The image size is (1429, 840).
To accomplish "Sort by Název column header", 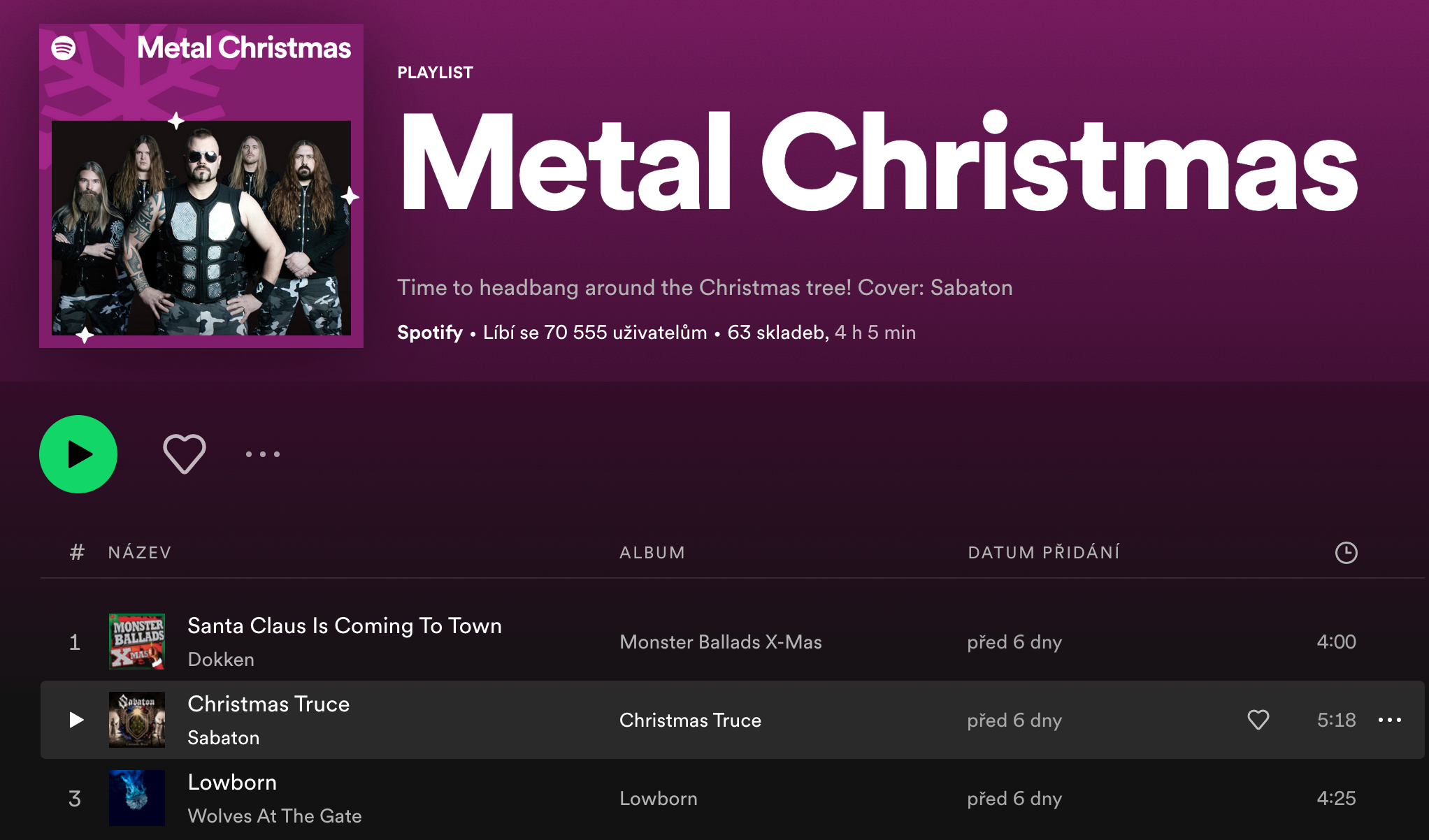I will pyautogui.click(x=140, y=553).
